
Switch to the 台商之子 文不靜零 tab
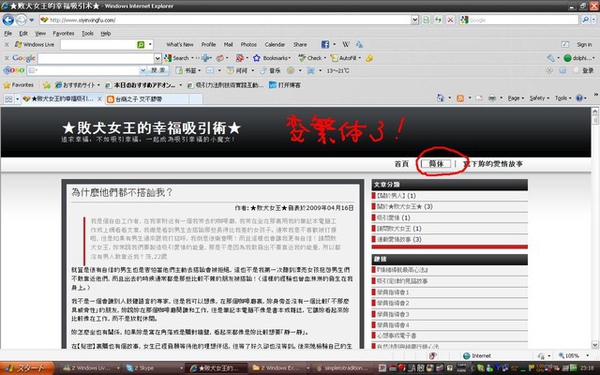click(x=147, y=99)
